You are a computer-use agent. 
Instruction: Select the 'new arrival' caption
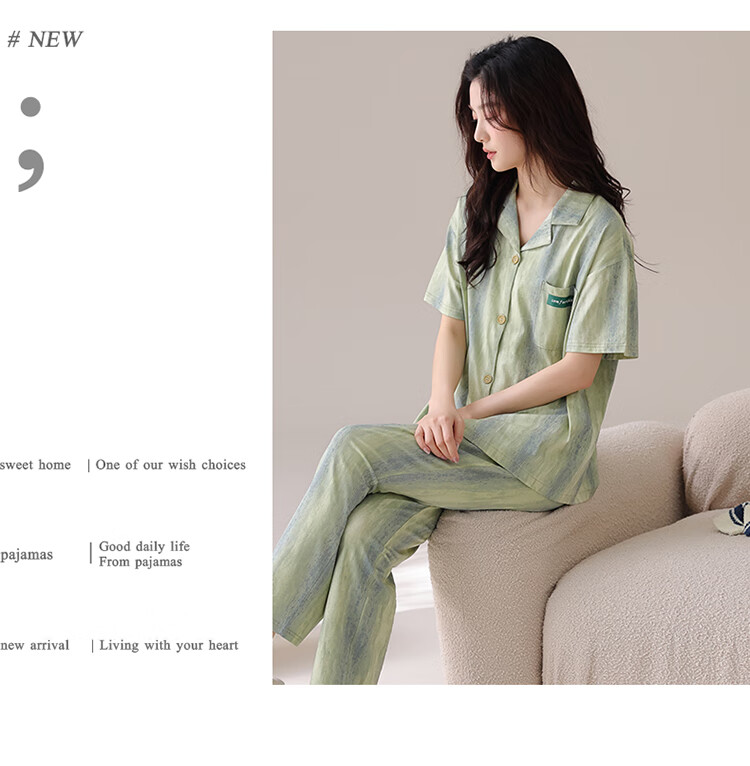point(35,645)
